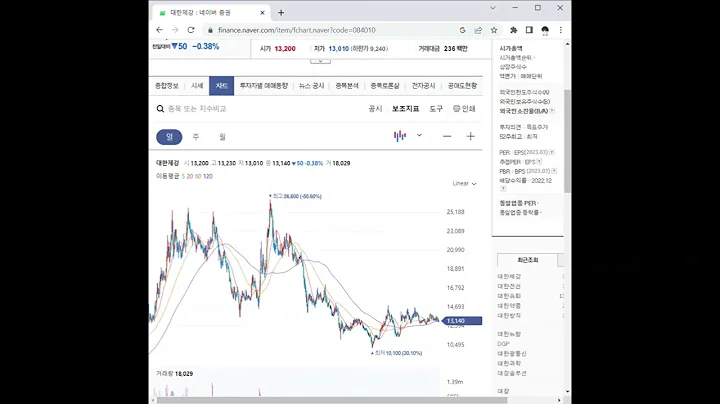Select the 일 daily period
This screenshot has height=404, width=720.
point(169,137)
